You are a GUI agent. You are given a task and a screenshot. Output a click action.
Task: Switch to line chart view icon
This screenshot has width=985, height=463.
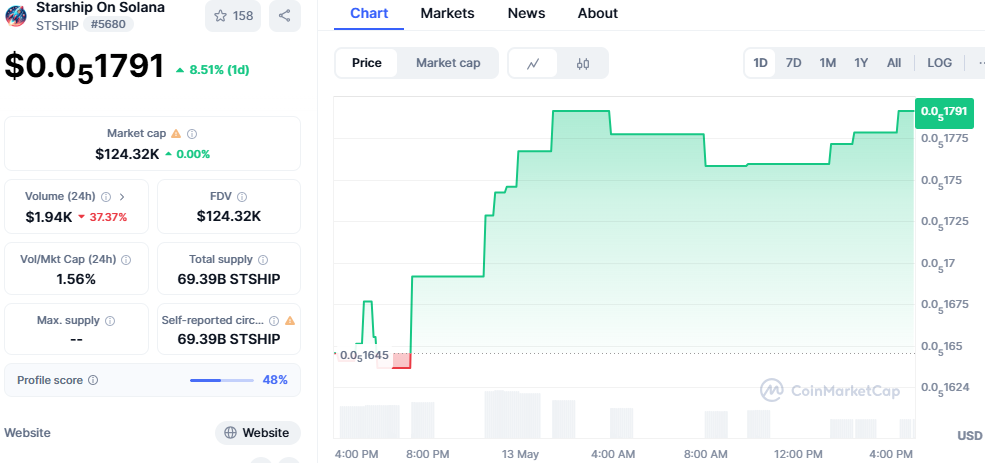point(533,63)
